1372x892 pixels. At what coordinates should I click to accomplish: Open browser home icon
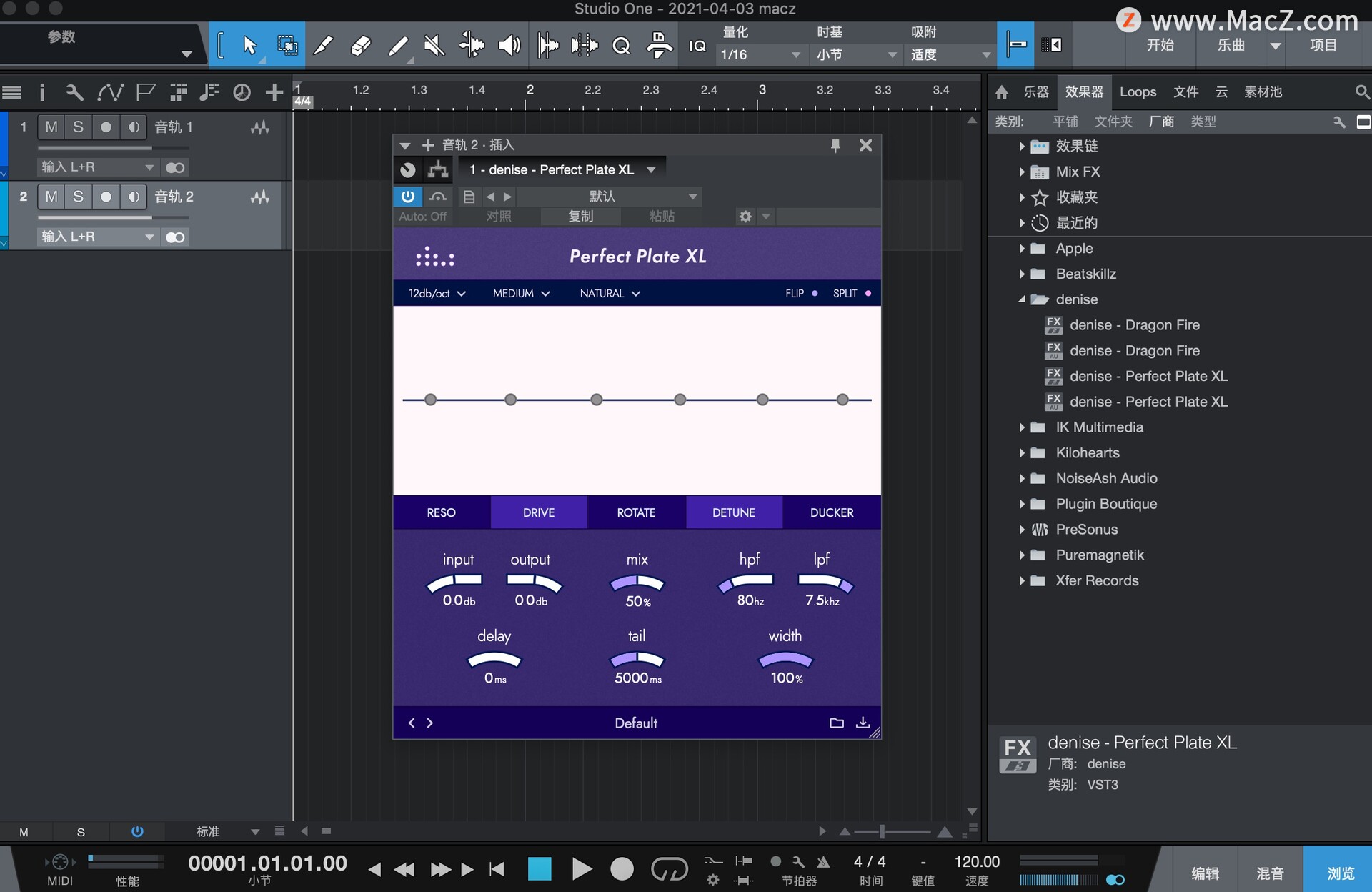pos(1001,92)
